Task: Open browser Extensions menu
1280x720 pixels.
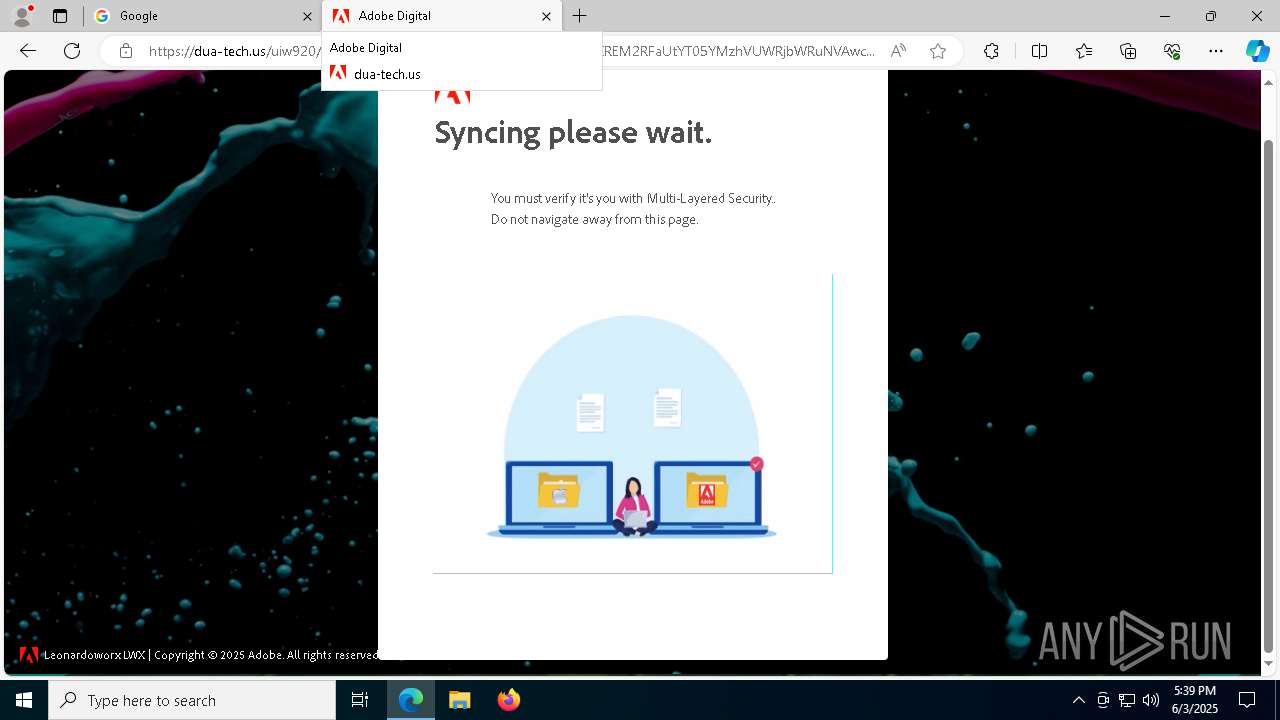Action: [x=991, y=51]
